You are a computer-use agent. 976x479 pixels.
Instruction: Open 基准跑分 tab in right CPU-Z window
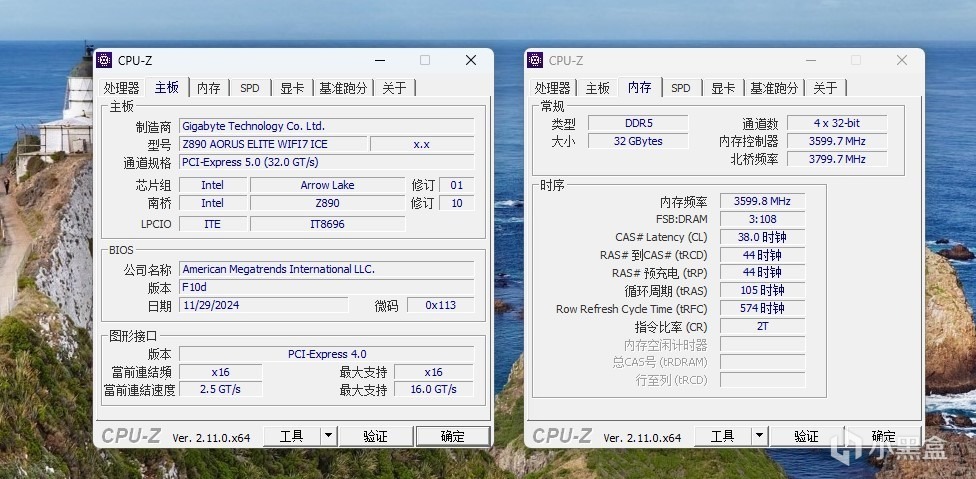point(774,88)
